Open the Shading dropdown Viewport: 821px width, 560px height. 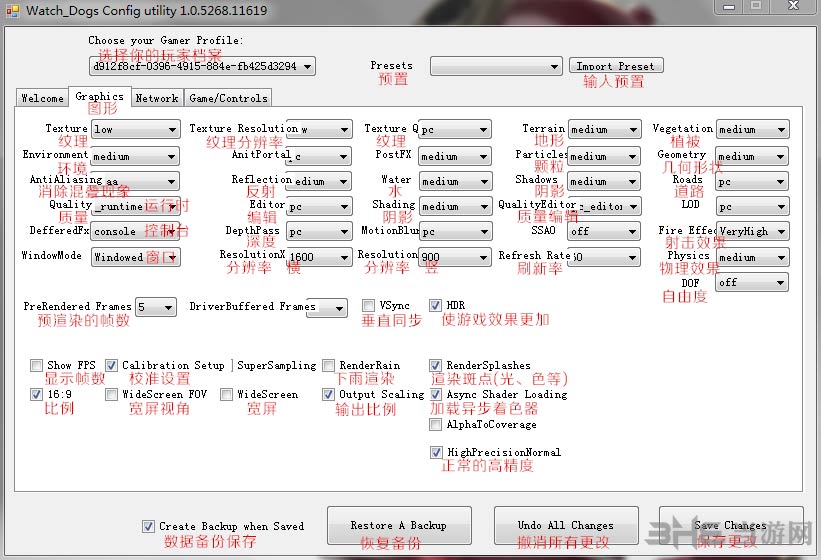point(455,207)
